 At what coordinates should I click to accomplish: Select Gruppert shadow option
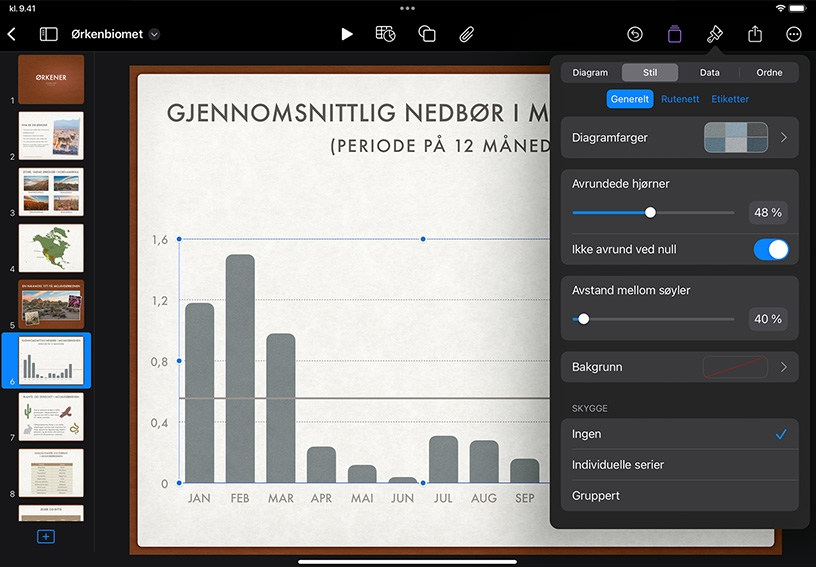point(680,495)
